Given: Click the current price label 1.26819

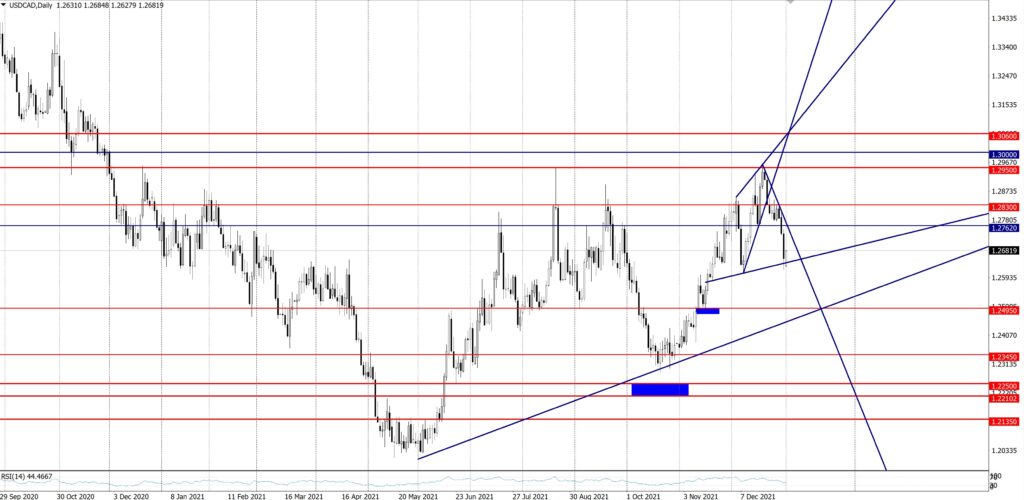Looking at the screenshot, I should (1004, 251).
